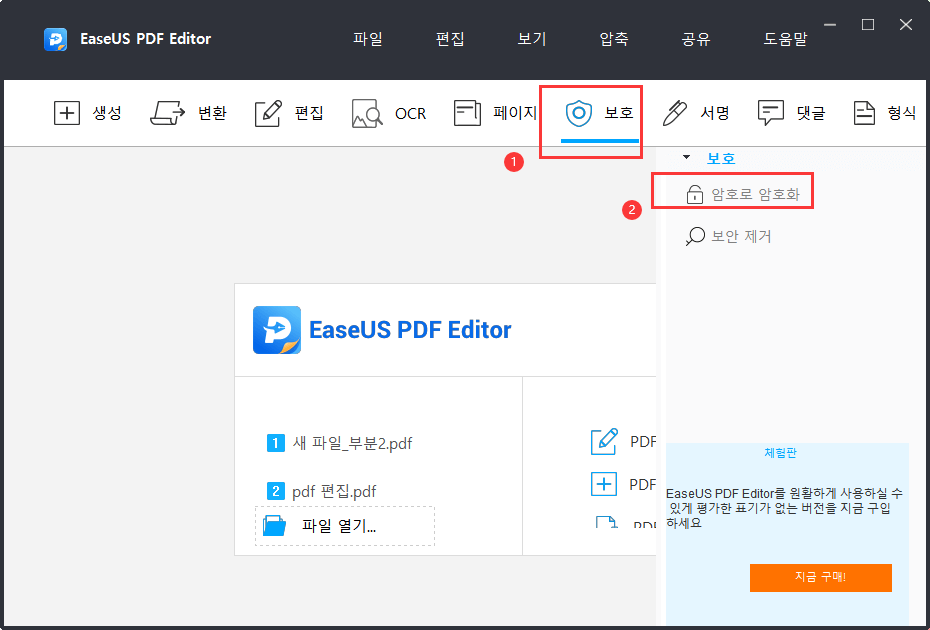The height and width of the screenshot is (630, 930).
Task: Open recent file pdf 편집.pdf
Action: point(334,491)
